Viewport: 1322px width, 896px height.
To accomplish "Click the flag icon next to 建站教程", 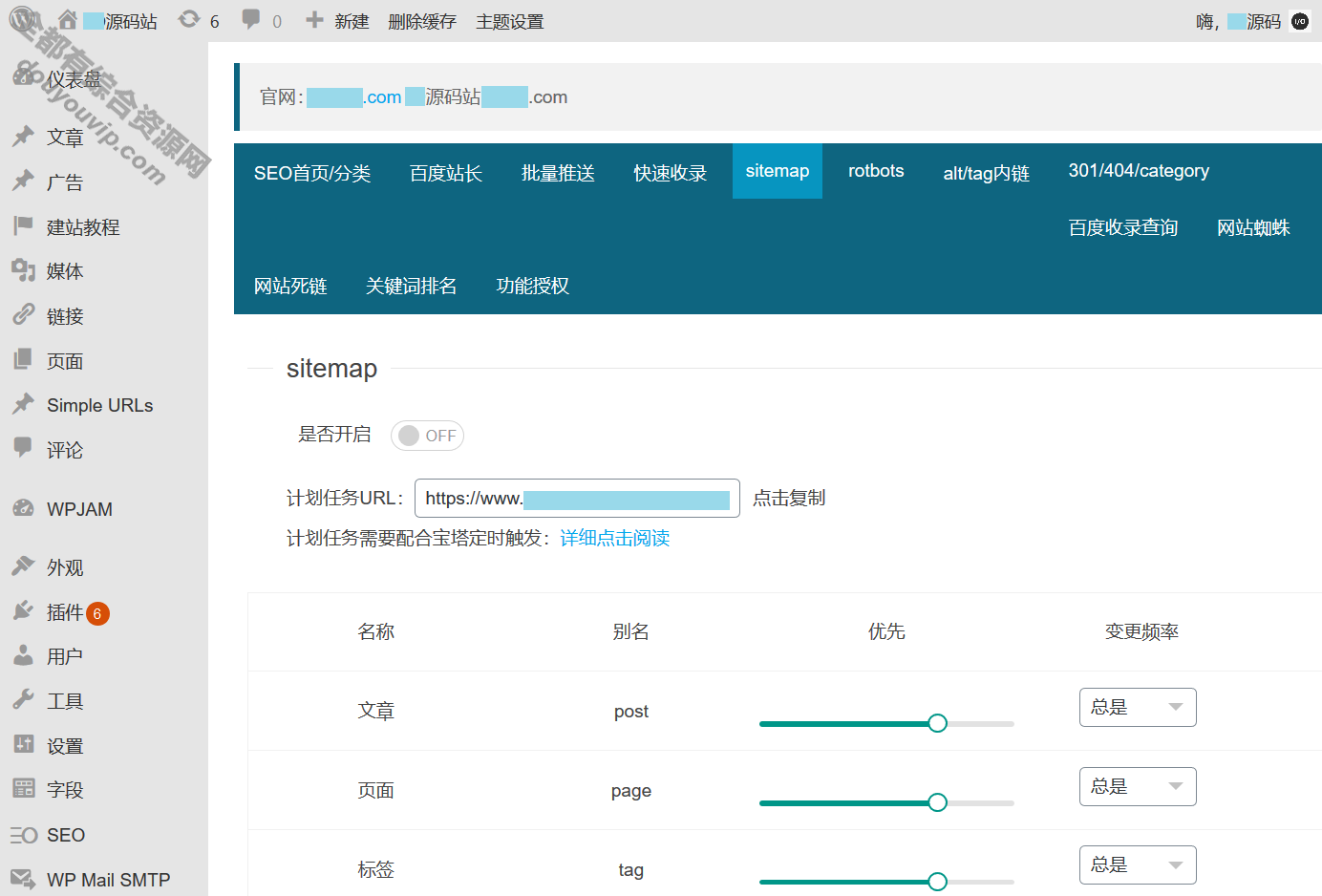I will [x=23, y=225].
